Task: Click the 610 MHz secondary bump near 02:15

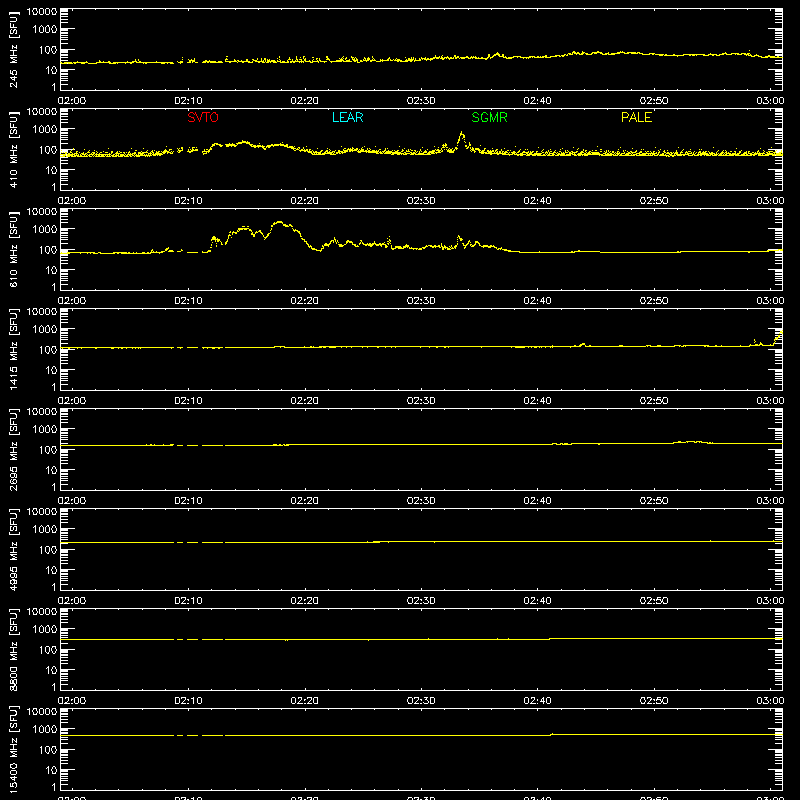Action: [244, 228]
